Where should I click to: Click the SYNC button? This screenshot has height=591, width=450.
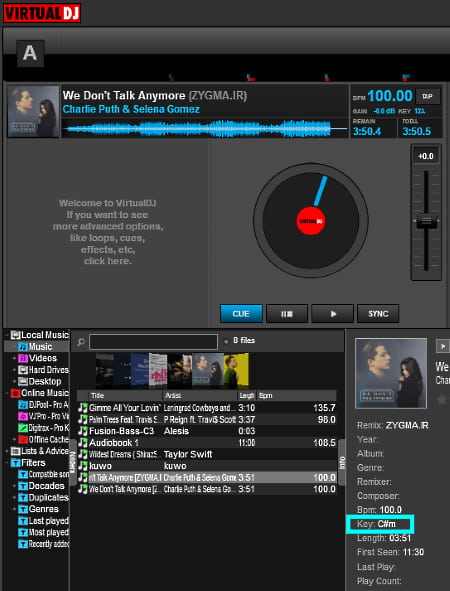point(378,314)
